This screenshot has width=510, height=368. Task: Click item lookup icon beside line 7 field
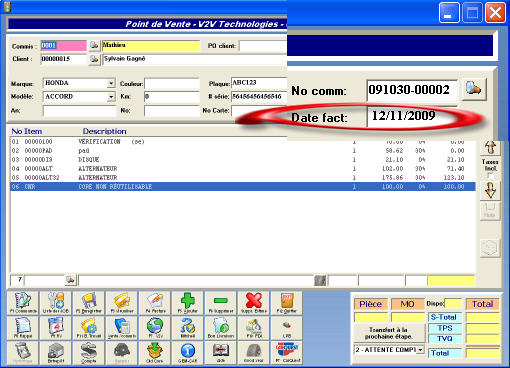coord(70,280)
